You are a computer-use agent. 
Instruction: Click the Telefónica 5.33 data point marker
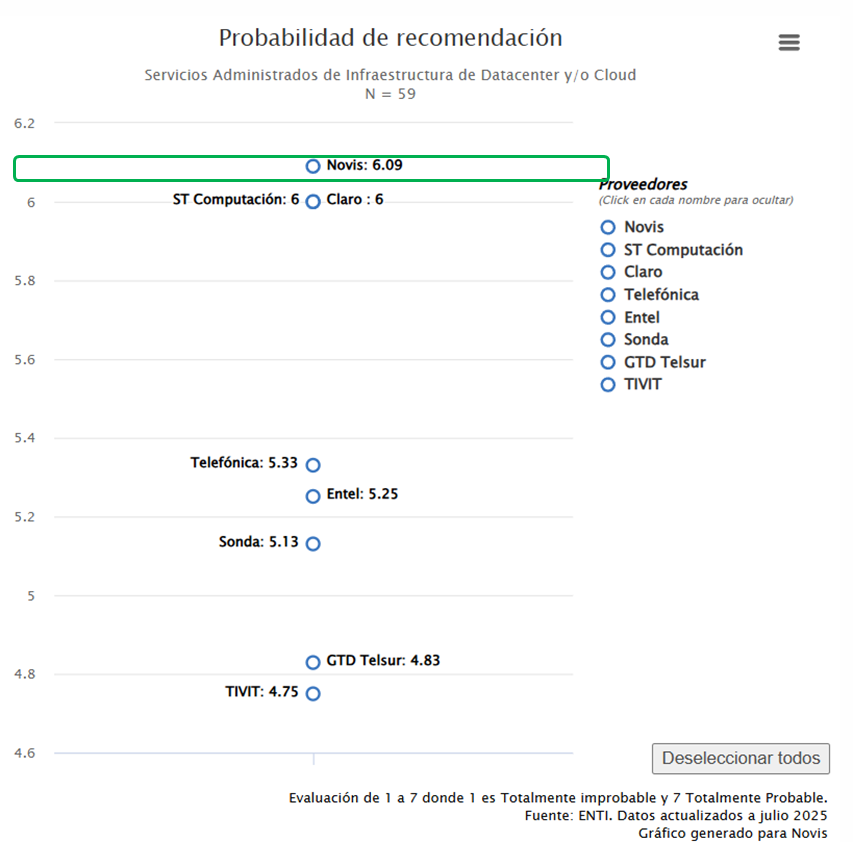click(313, 465)
